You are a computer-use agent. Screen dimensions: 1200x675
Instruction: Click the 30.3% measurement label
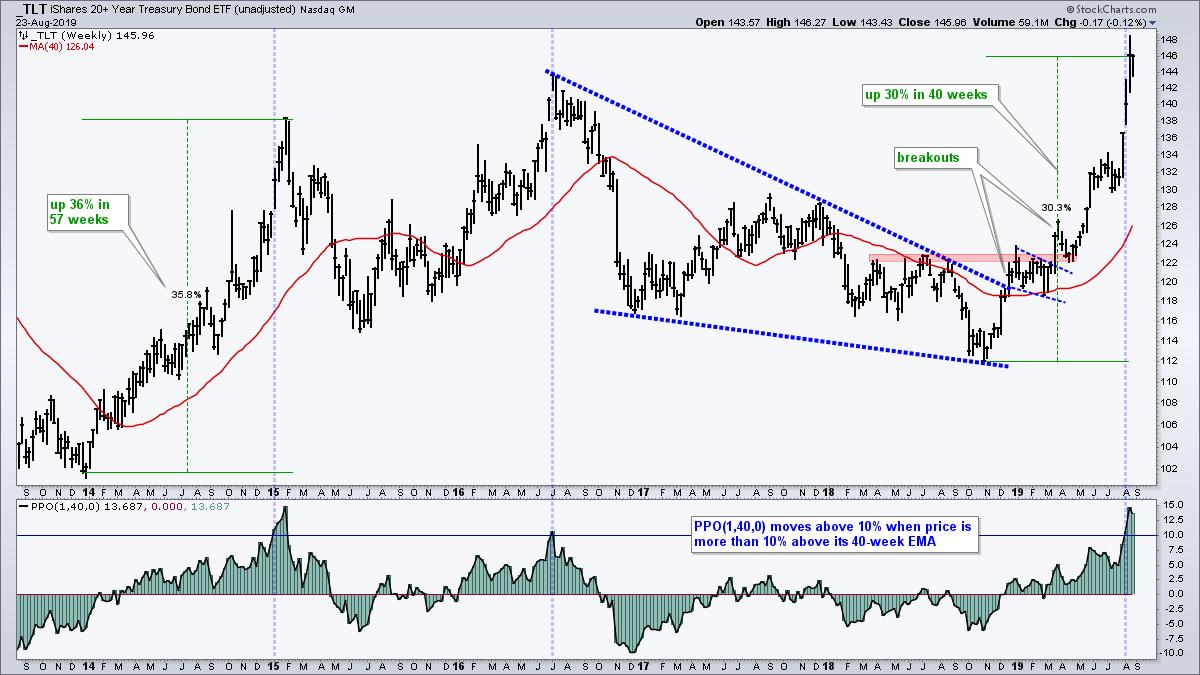[x=1057, y=208]
